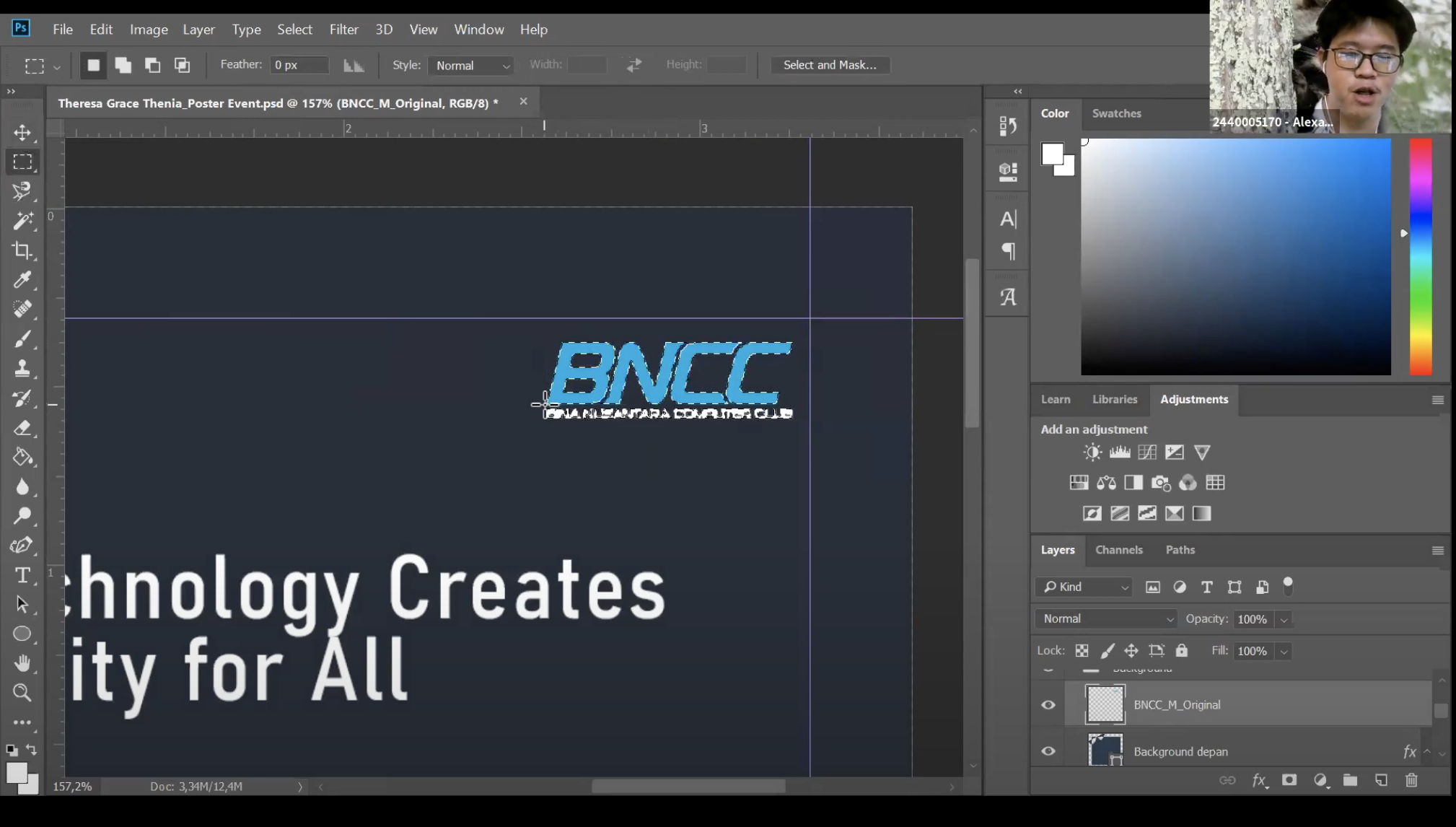Open the Fill slider dropdown arrow
1456x827 pixels.
click(x=1284, y=651)
